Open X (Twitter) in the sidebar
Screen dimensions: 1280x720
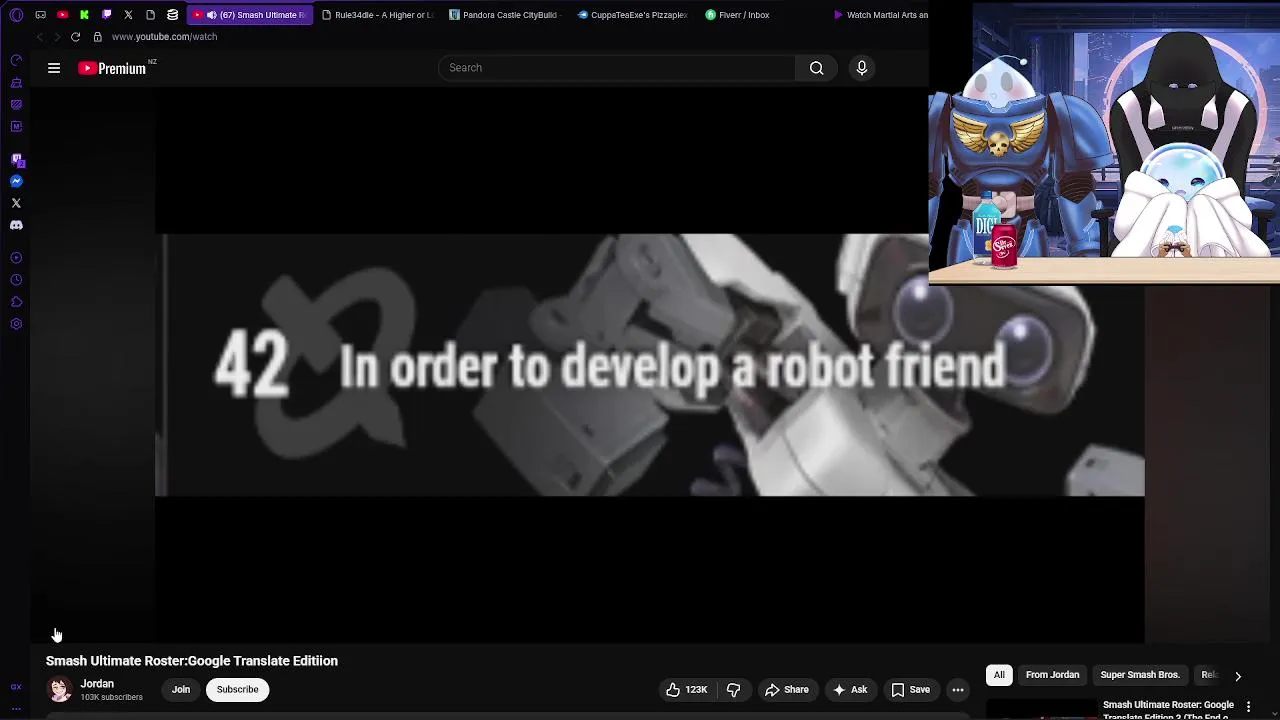pyautogui.click(x=16, y=203)
